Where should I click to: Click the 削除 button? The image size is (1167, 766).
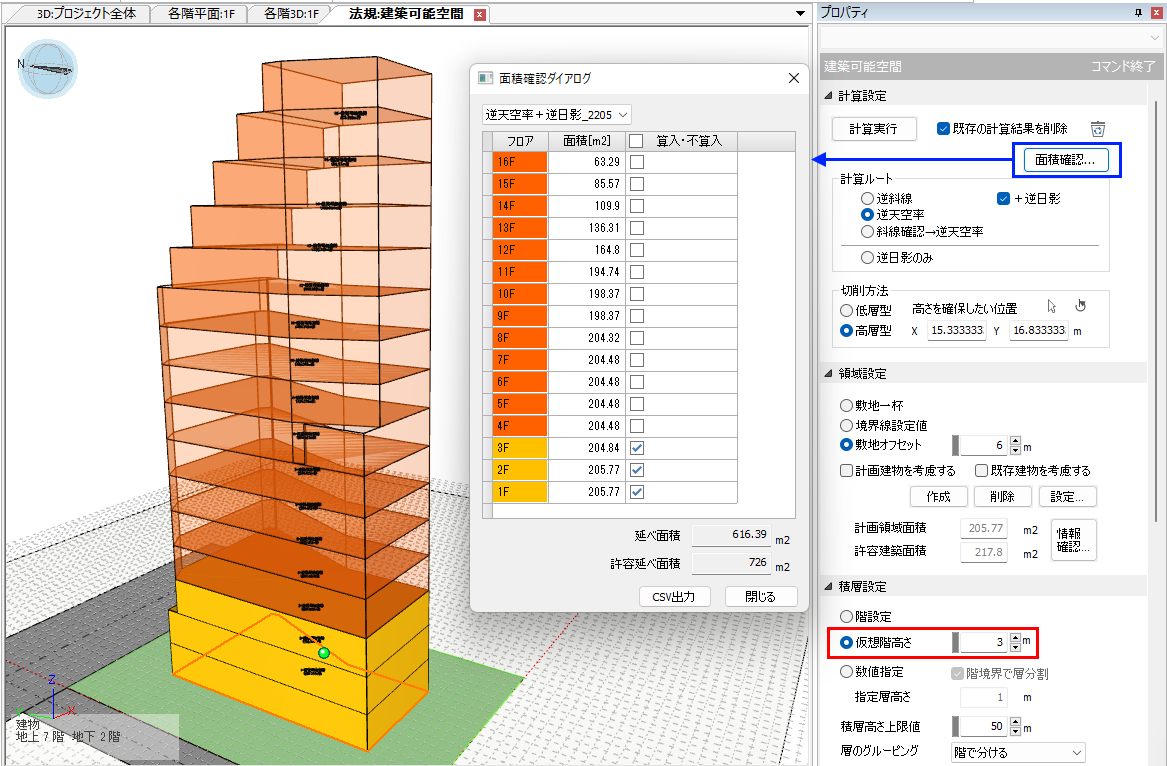pos(1003,497)
